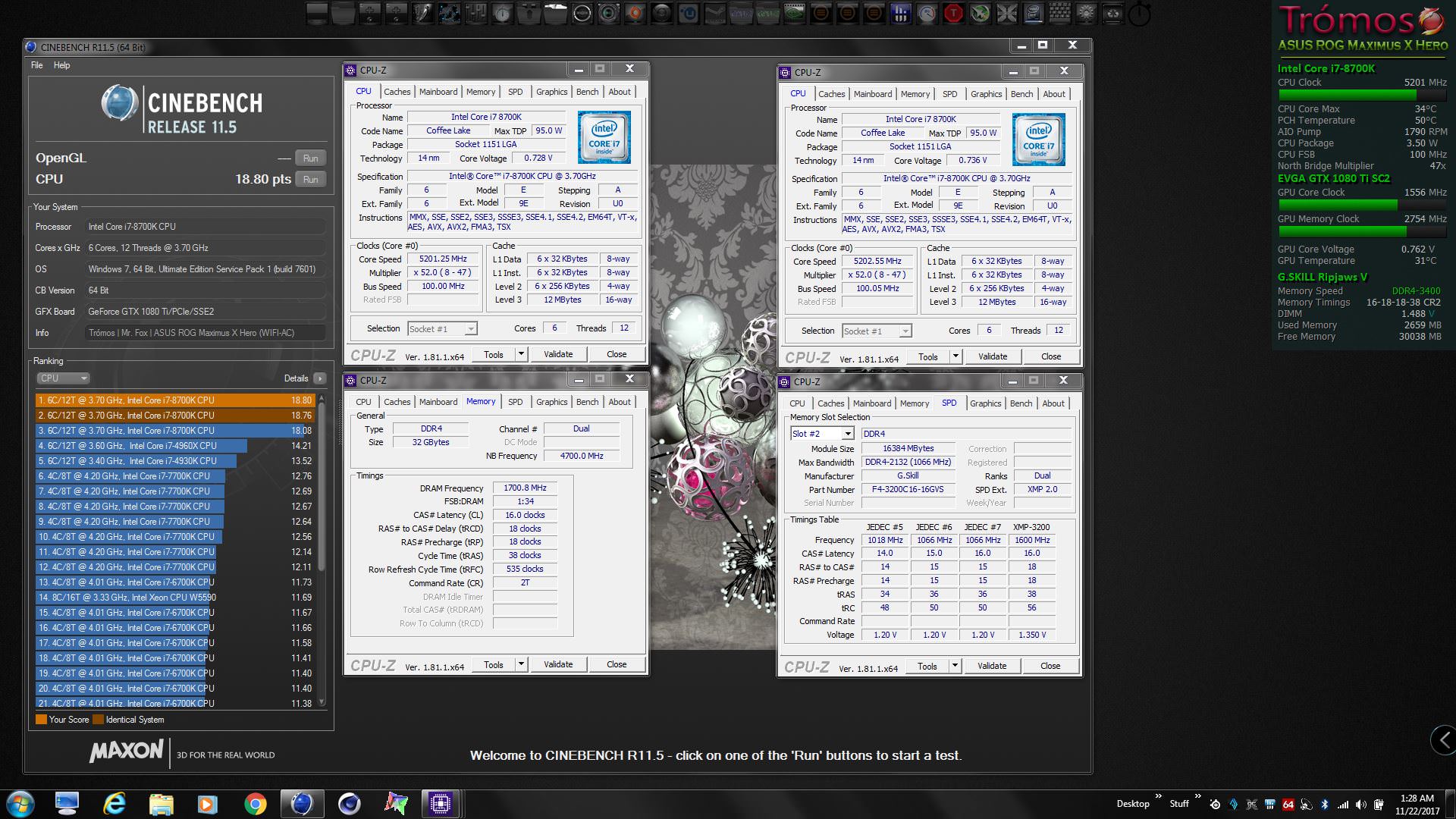The image size is (1456, 819).
Task: Click Close button in CPU-Z SPD window
Action: click(x=1050, y=666)
